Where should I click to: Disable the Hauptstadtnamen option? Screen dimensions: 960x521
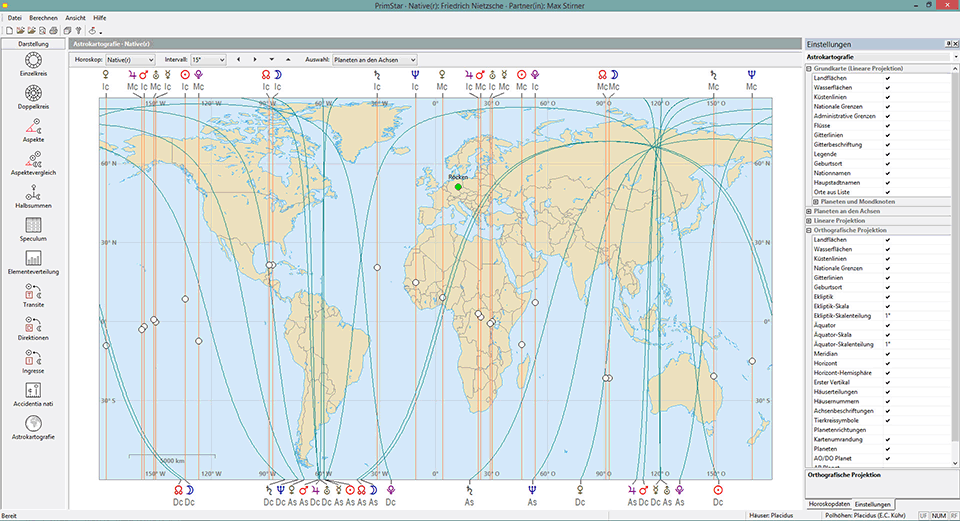[x=887, y=182]
